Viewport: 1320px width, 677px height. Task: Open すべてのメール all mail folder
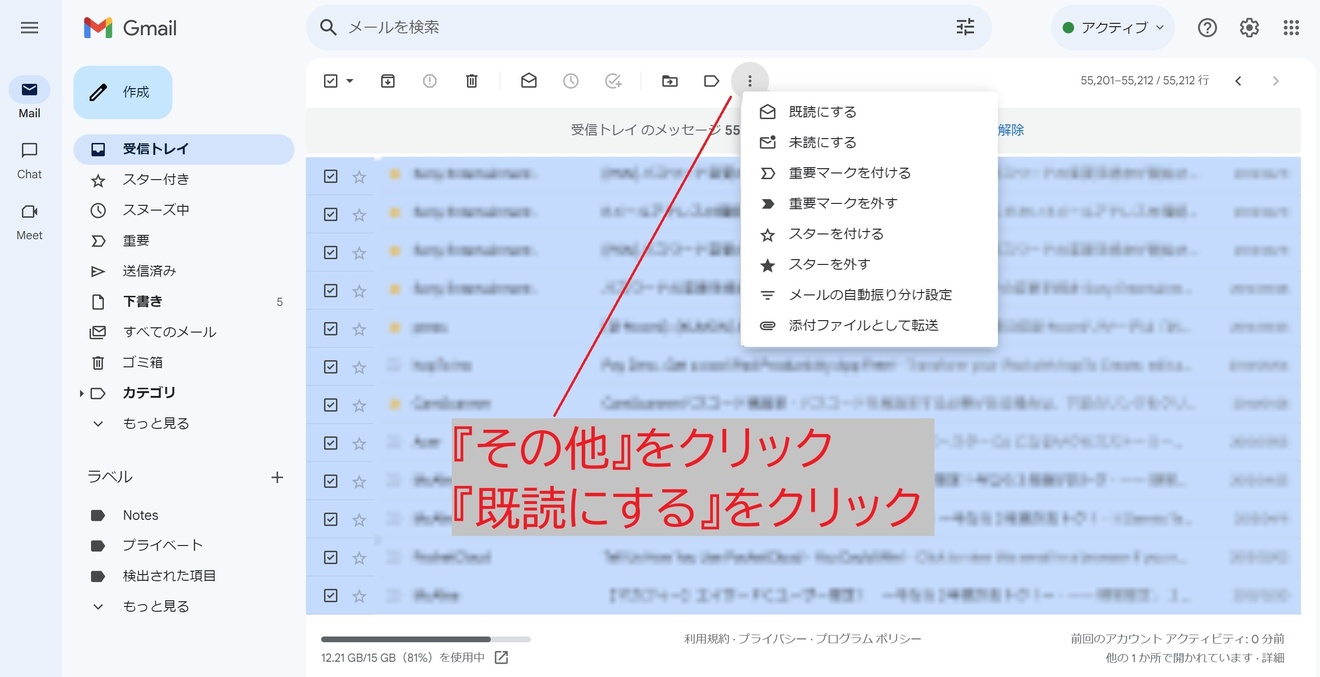tap(184, 332)
